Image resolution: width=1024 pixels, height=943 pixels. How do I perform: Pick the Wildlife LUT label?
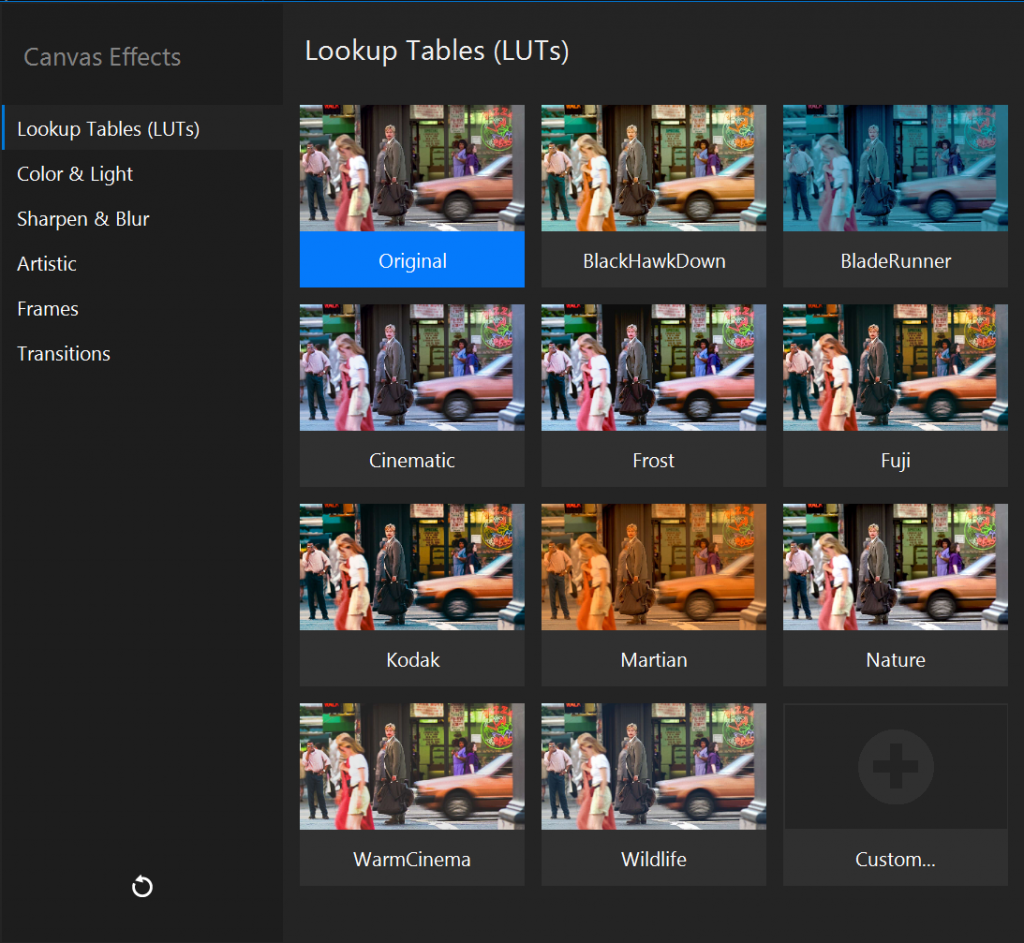tap(654, 858)
